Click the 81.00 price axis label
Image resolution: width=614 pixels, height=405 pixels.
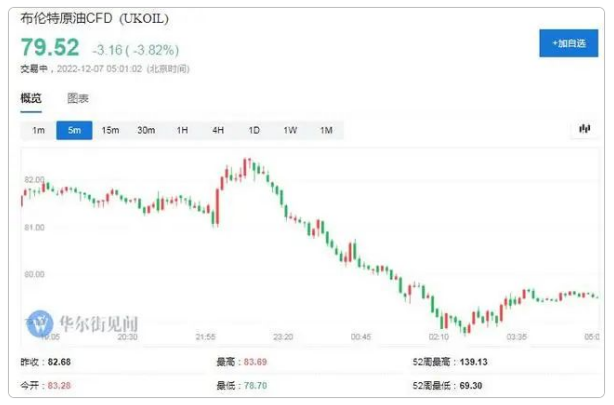click(34, 227)
